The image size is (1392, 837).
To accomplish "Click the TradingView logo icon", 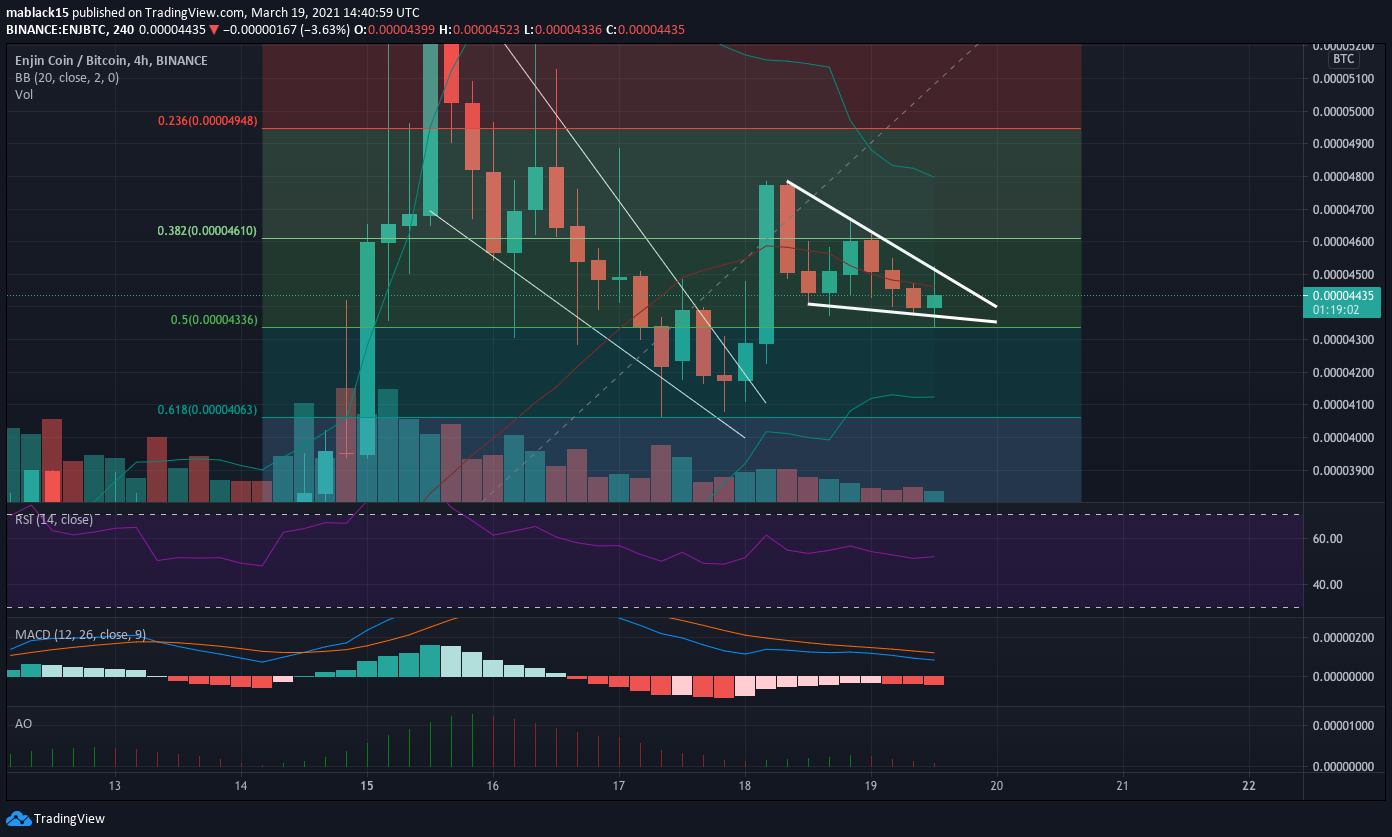I will pyautogui.click(x=19, y=819).
